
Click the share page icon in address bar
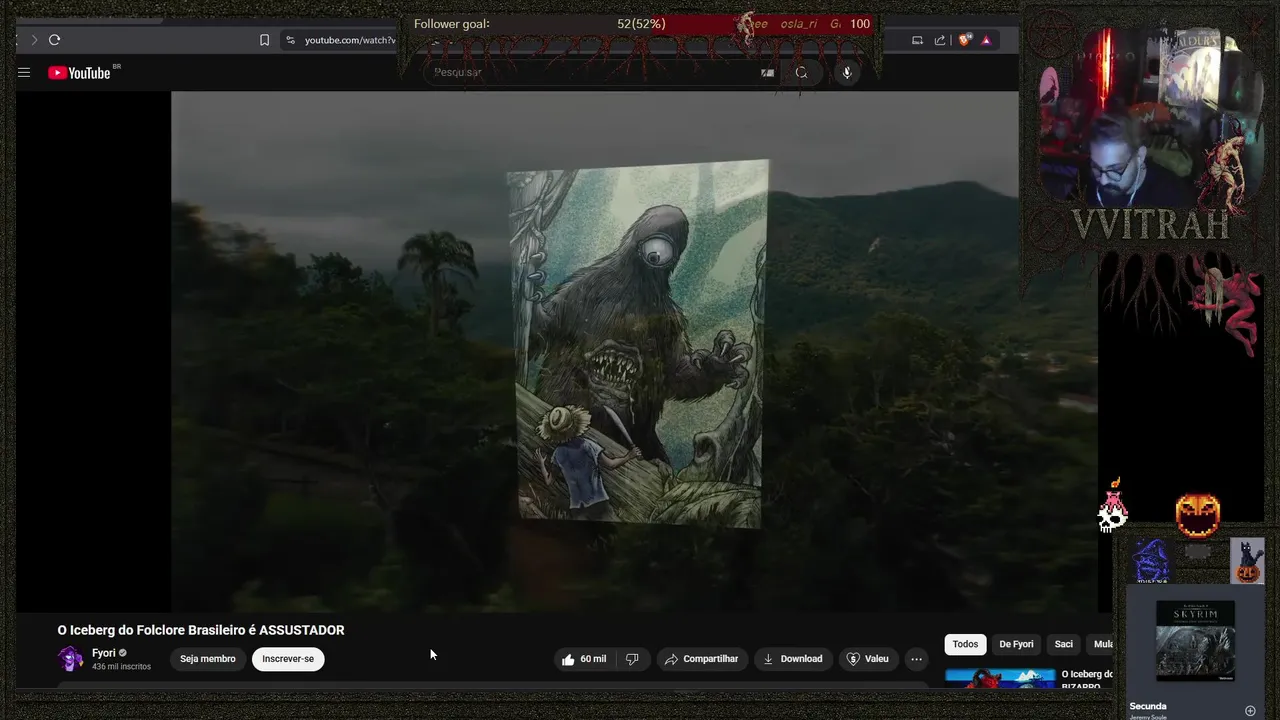click(x=940, y=40)
